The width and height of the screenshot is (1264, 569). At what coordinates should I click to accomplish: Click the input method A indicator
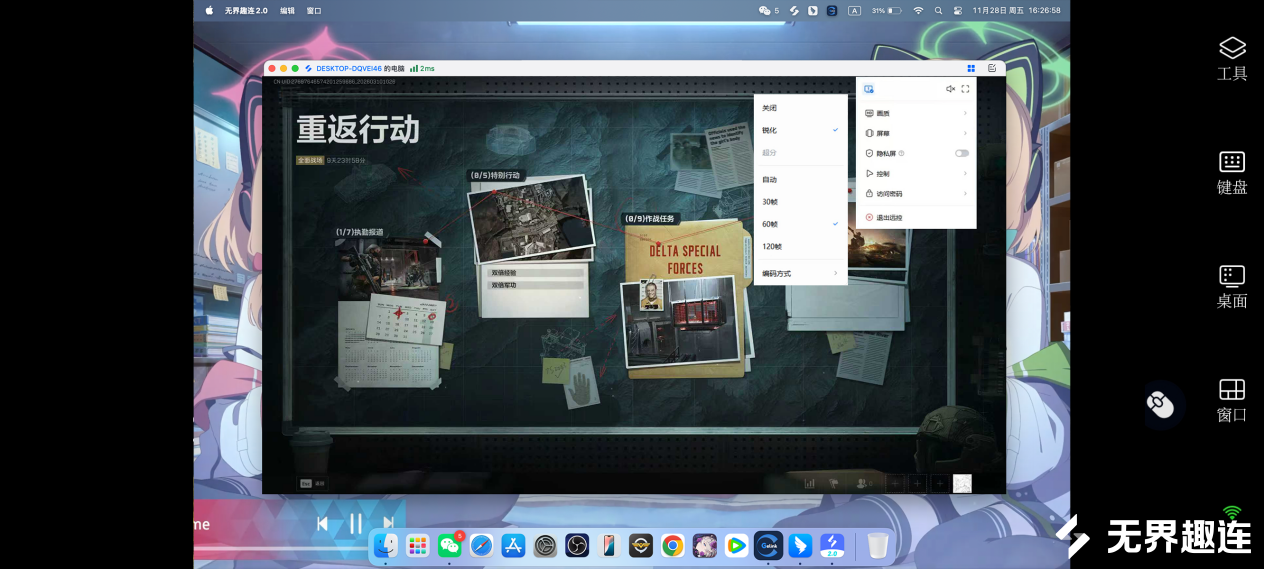pos(855,10)
